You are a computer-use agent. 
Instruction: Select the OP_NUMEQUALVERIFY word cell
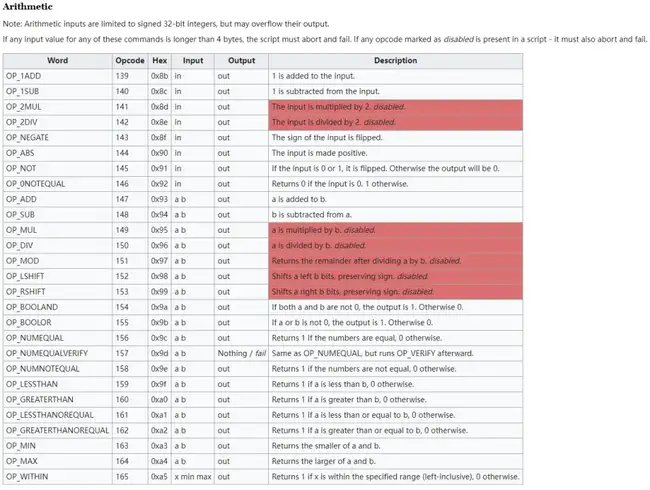[57, 354]
